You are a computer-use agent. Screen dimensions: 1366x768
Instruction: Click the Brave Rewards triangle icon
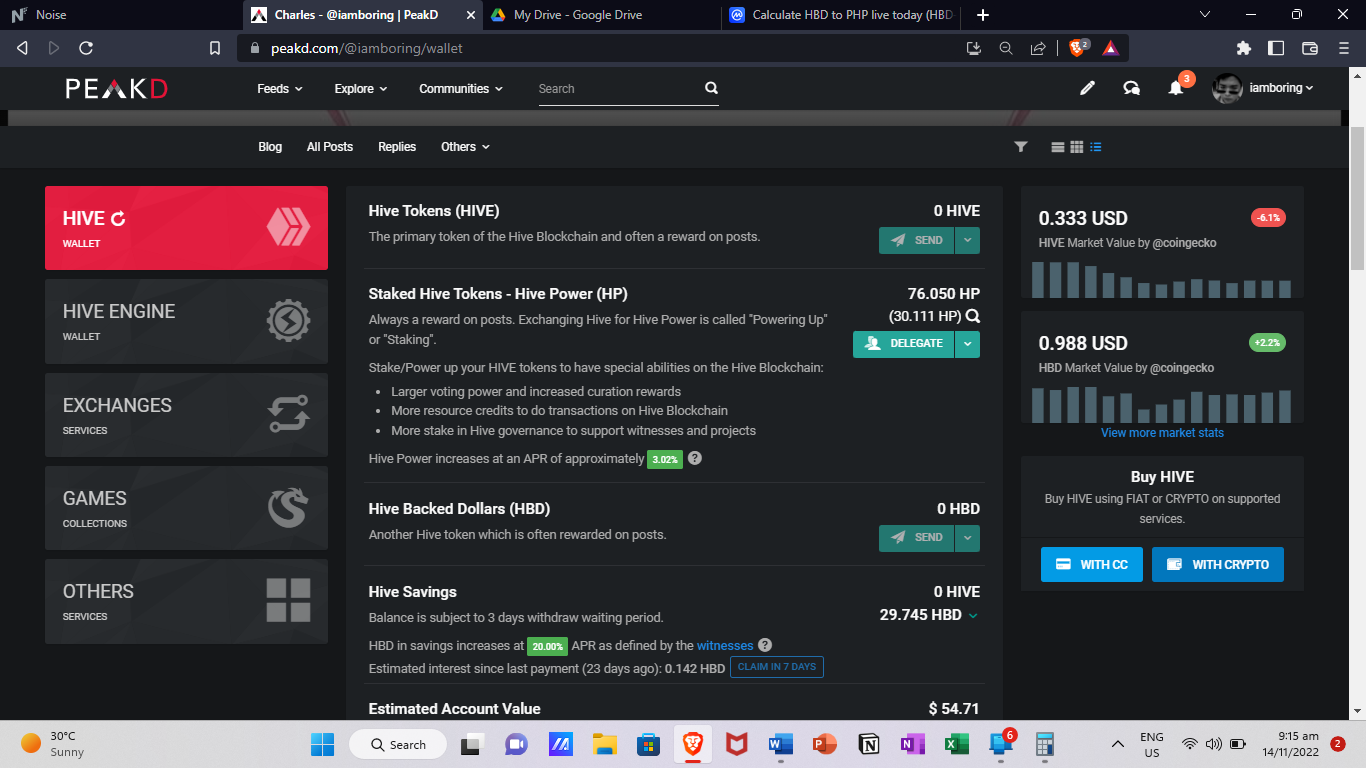coord(1110,48)
